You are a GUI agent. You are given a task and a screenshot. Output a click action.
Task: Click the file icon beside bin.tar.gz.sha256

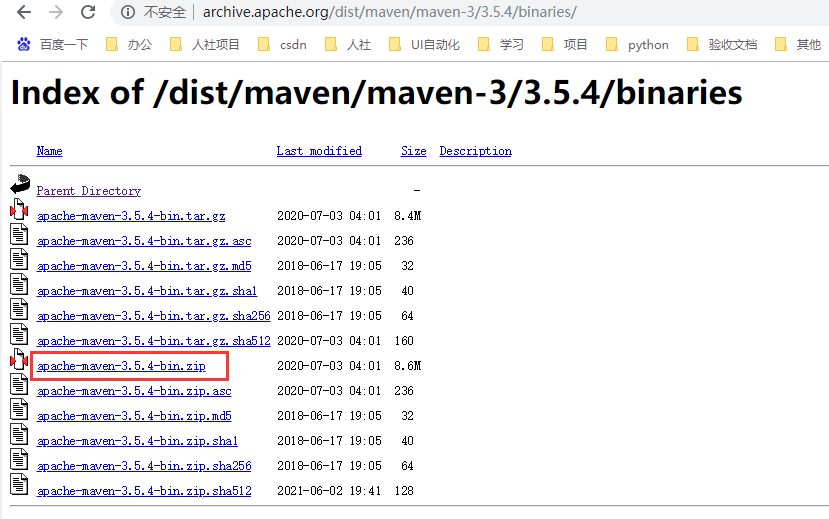[x=19, y=309]
